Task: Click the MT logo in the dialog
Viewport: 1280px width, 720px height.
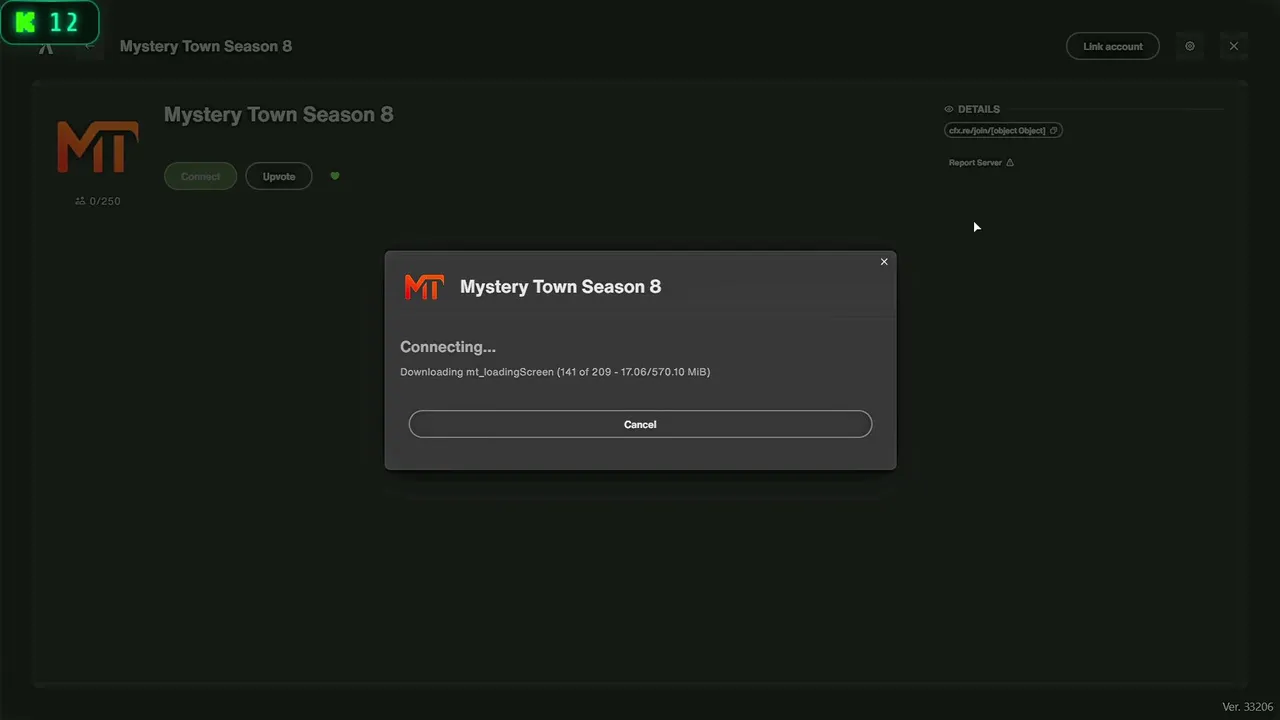Action: pos(424,287)
